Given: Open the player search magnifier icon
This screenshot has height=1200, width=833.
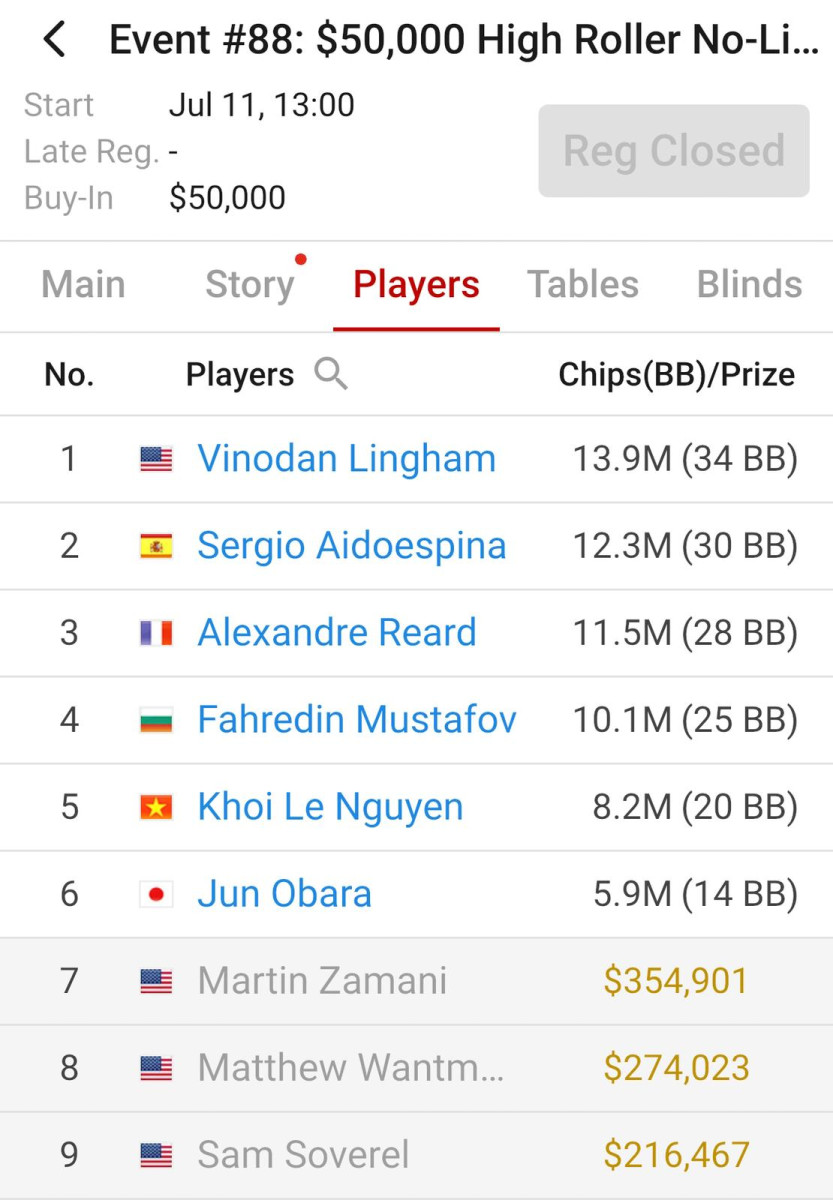Looking at the screenshot, I should 331,374.
